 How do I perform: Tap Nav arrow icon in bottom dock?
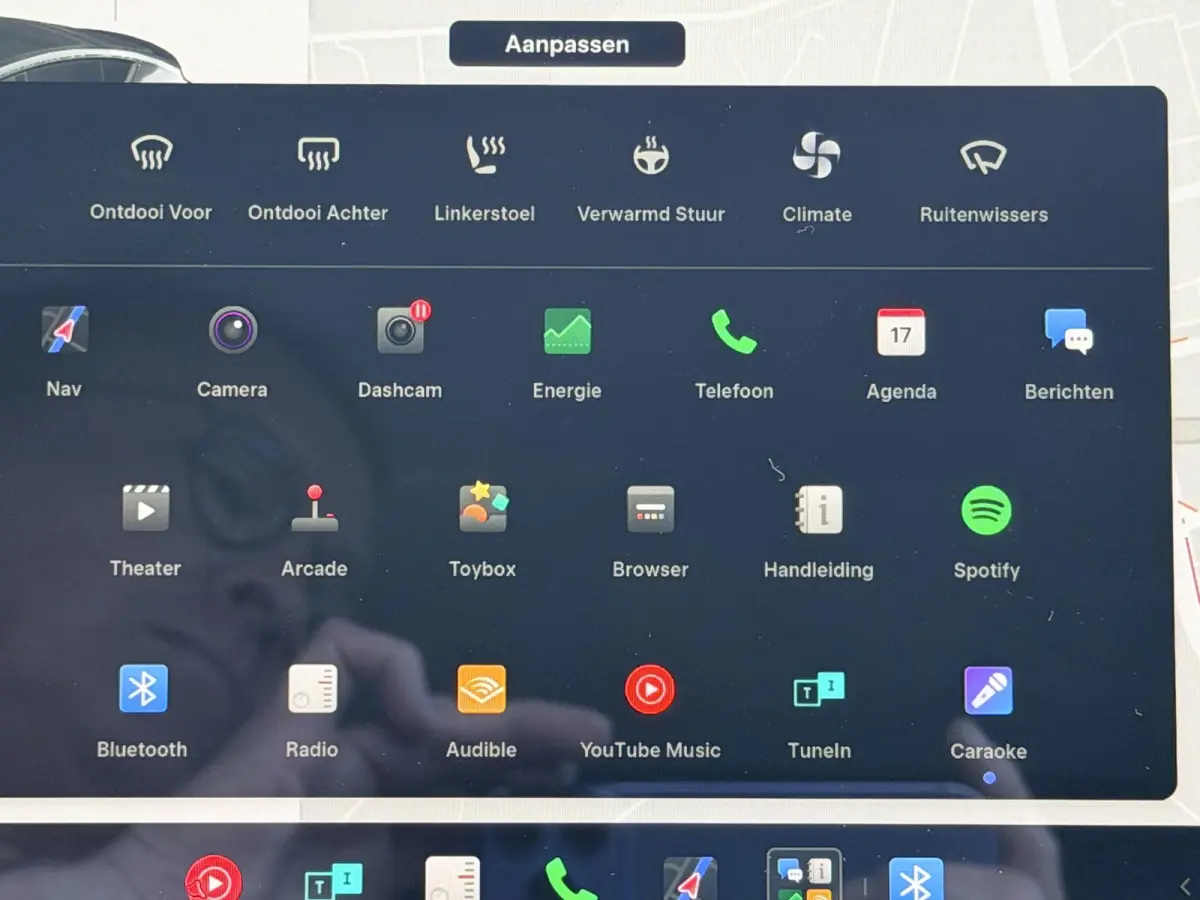point(690,878)
